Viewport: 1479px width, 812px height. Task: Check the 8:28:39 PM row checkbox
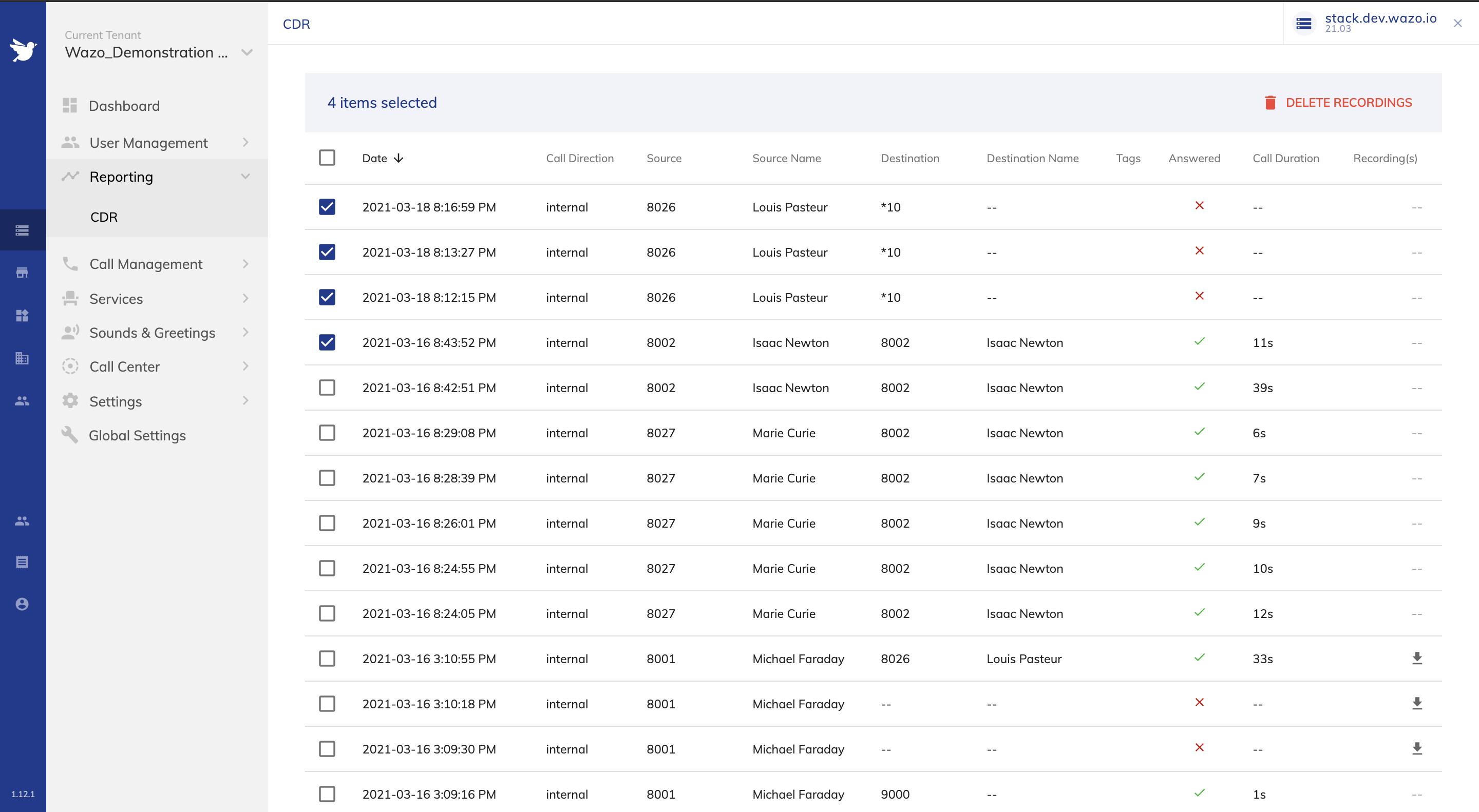coord(327,478)
